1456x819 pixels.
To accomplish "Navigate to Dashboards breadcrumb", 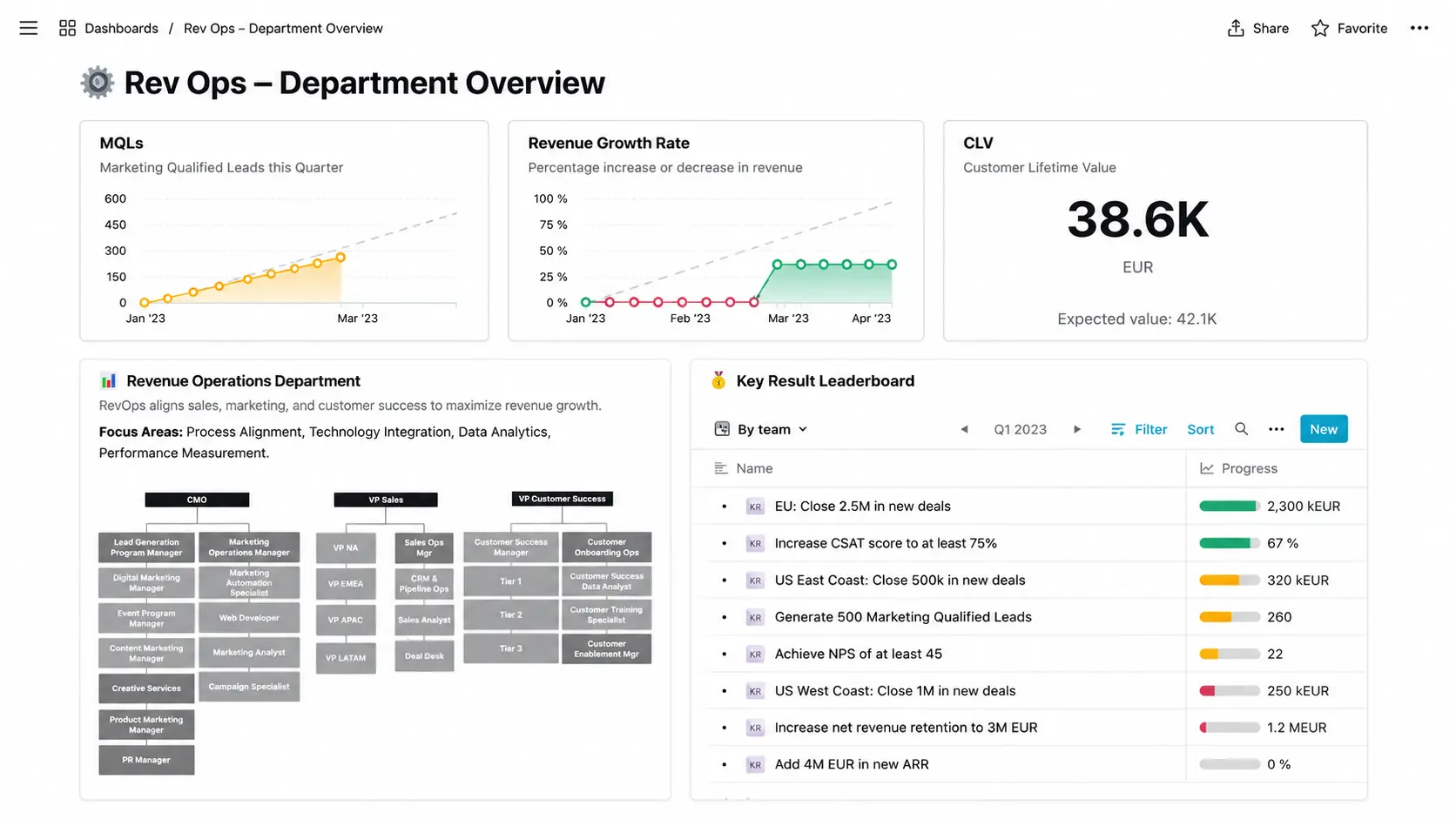I will (x=121, y=28).
